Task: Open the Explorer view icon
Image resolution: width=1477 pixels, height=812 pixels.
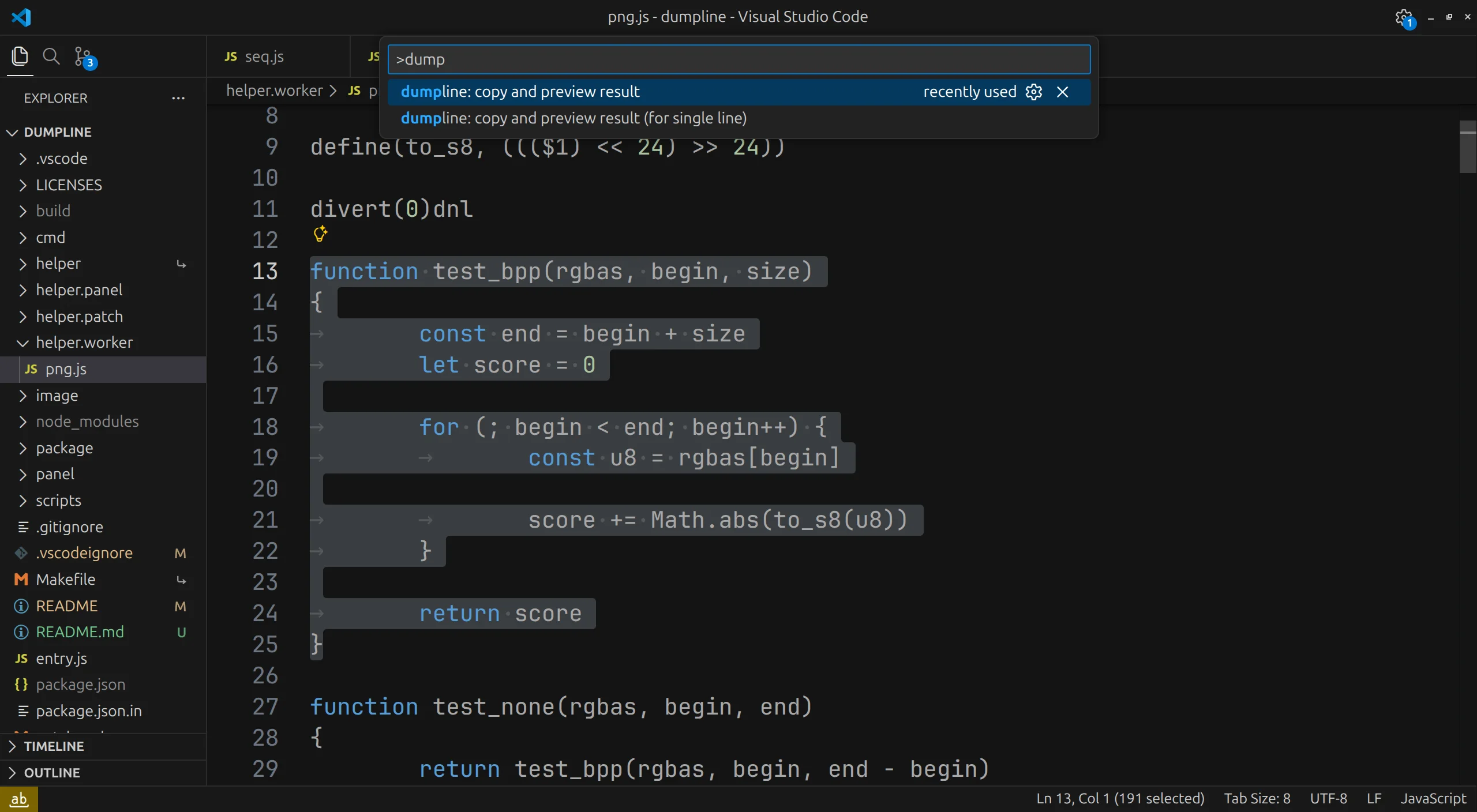Action: point(20,57)
